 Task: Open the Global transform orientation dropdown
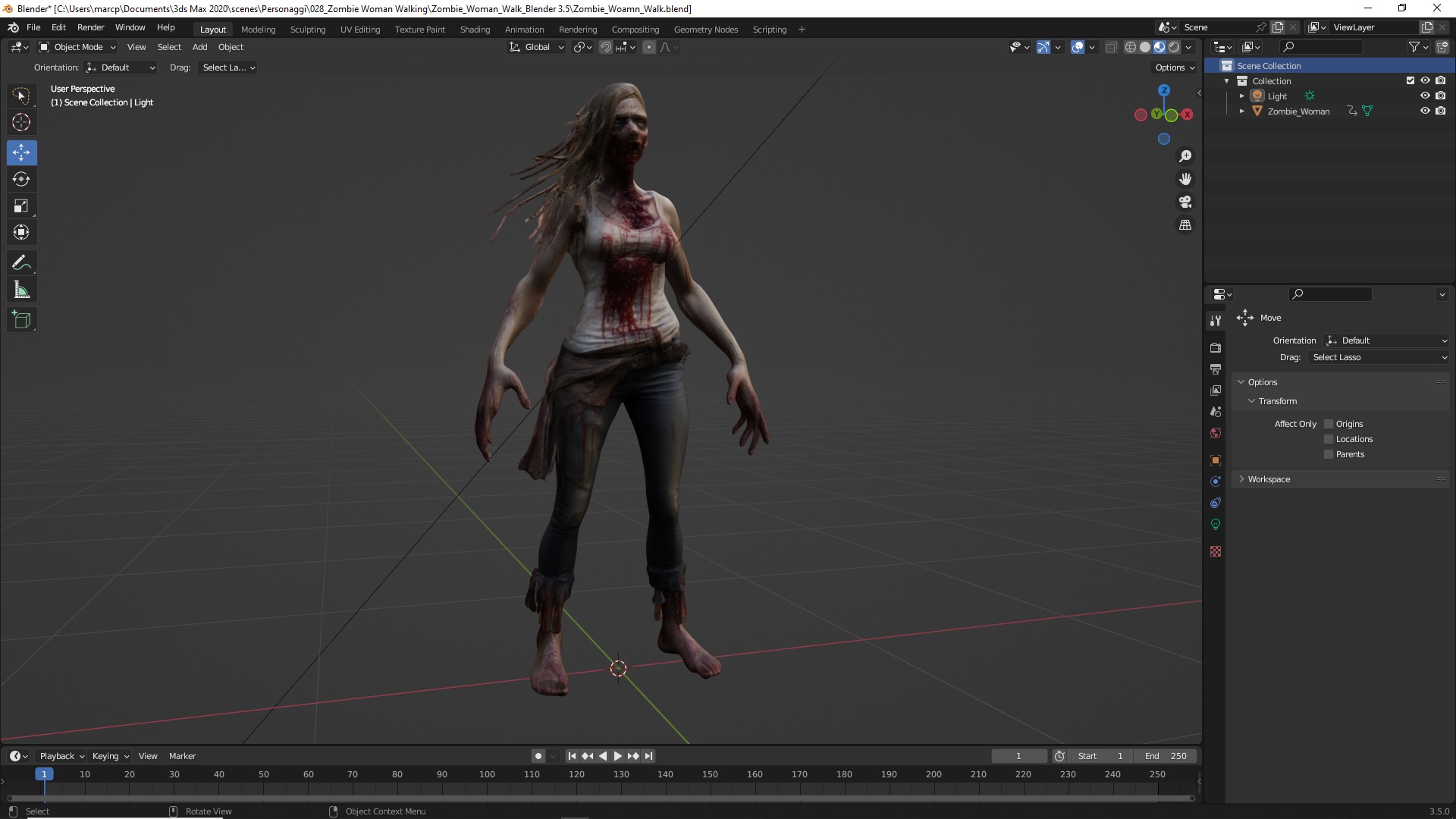click(x=537, y=47)
